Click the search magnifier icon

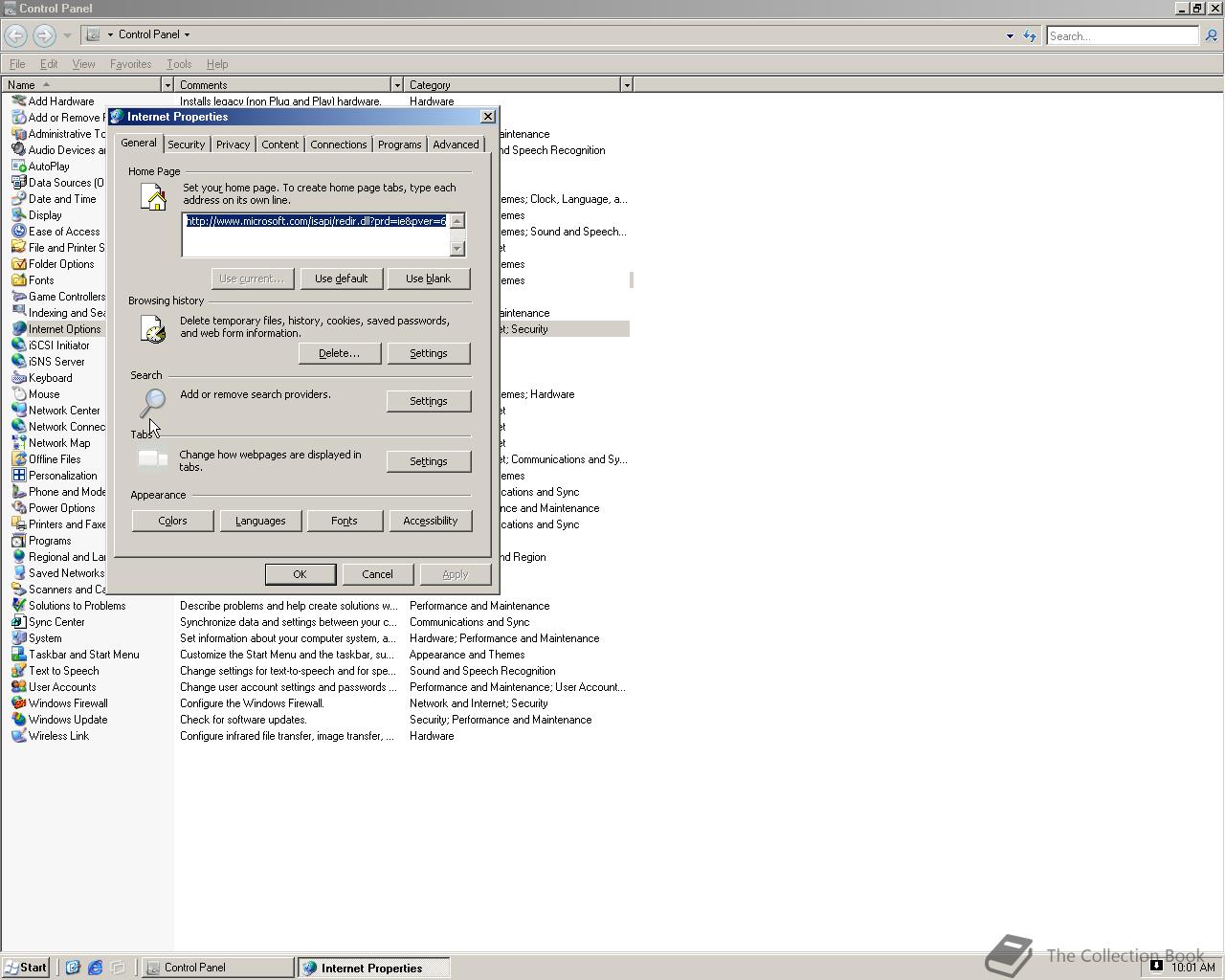click(1211, 35)
